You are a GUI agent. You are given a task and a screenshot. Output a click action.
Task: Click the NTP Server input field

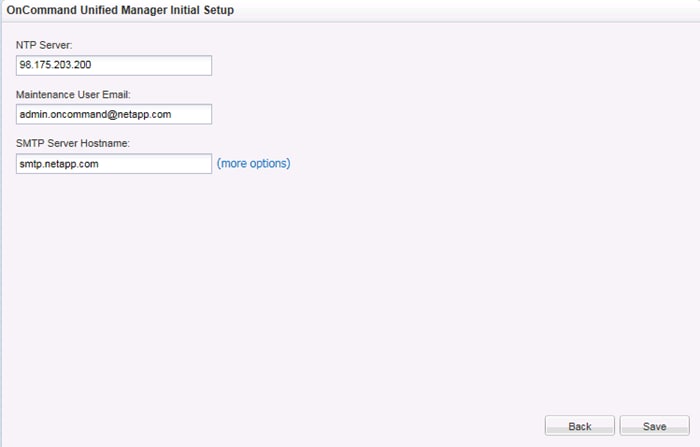(x=114, y=65)
